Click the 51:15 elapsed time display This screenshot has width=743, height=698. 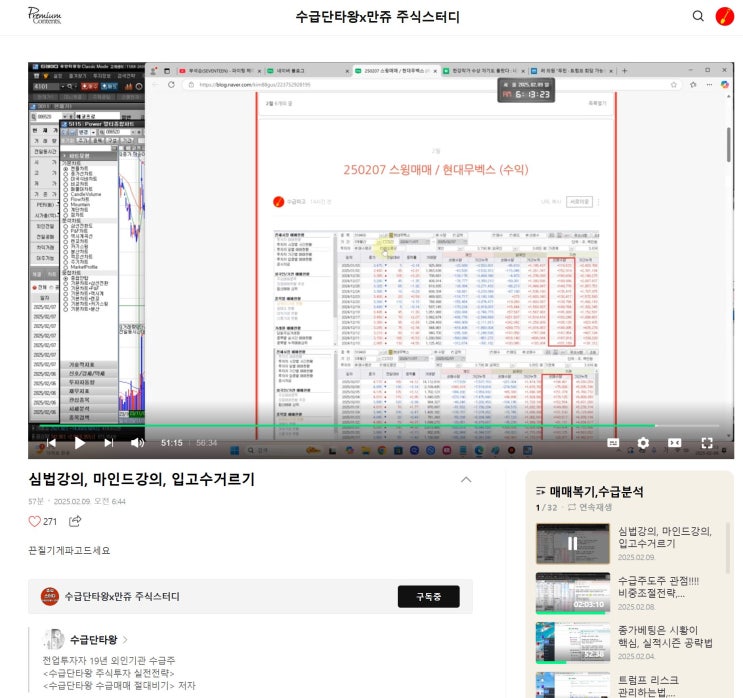pos(172,443)
